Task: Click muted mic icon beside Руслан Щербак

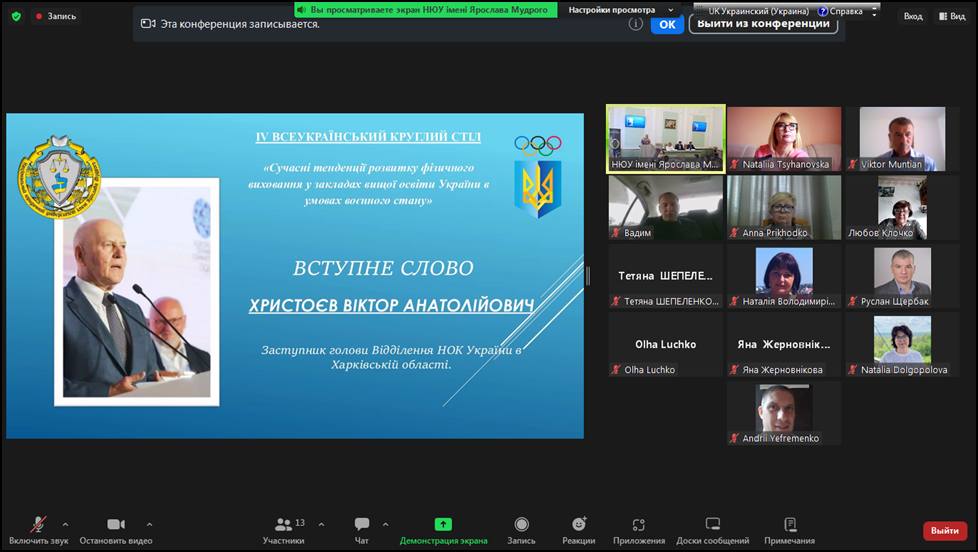Action: click(853, 301)
